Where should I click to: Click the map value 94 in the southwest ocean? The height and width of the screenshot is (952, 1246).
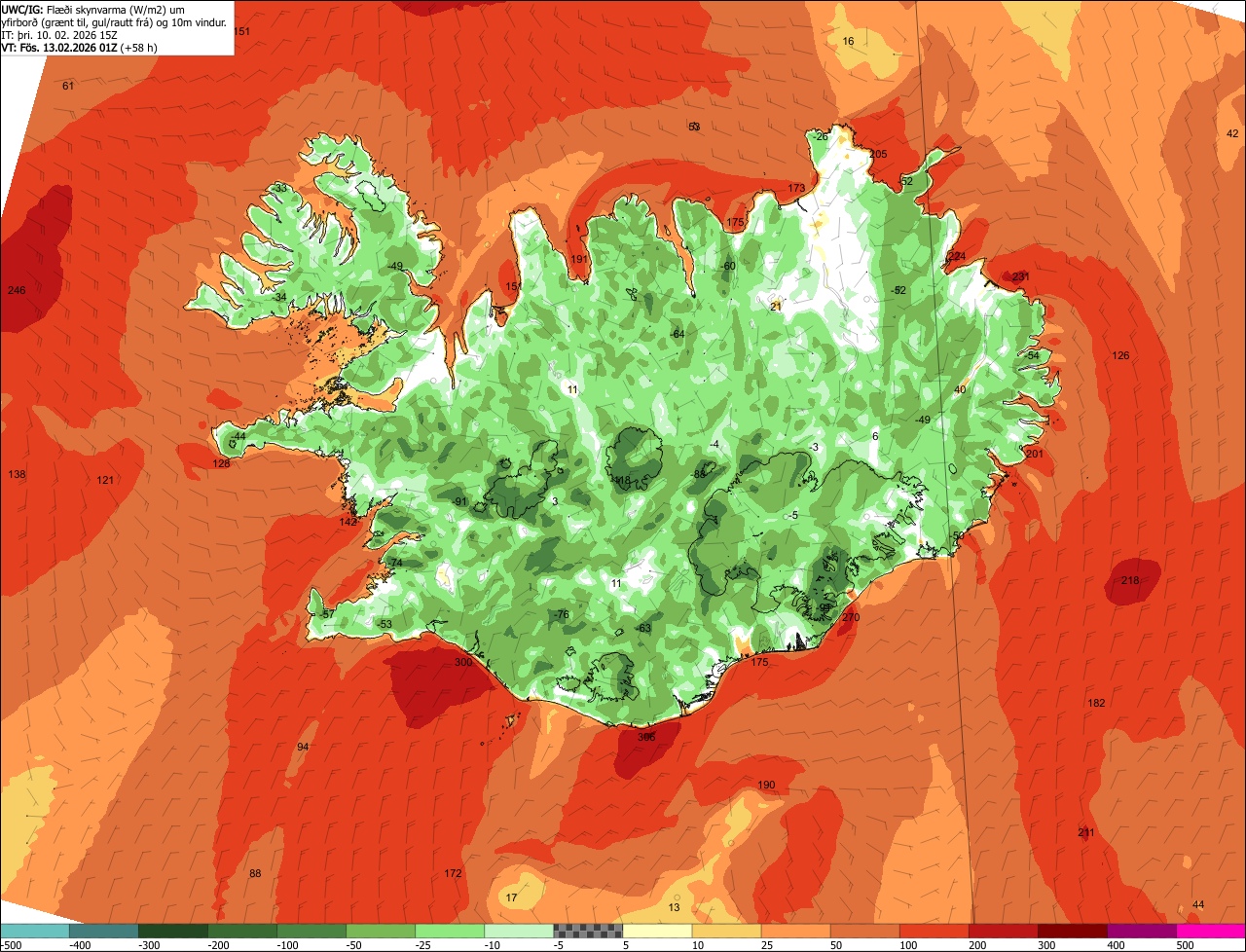click(303, 747)
